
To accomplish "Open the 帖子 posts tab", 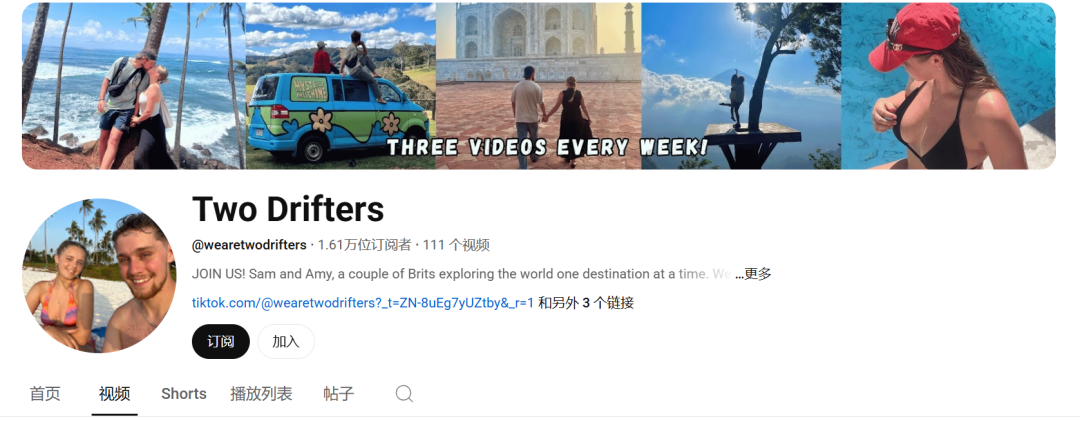I will pyautogui.click(x=339, y=394).
